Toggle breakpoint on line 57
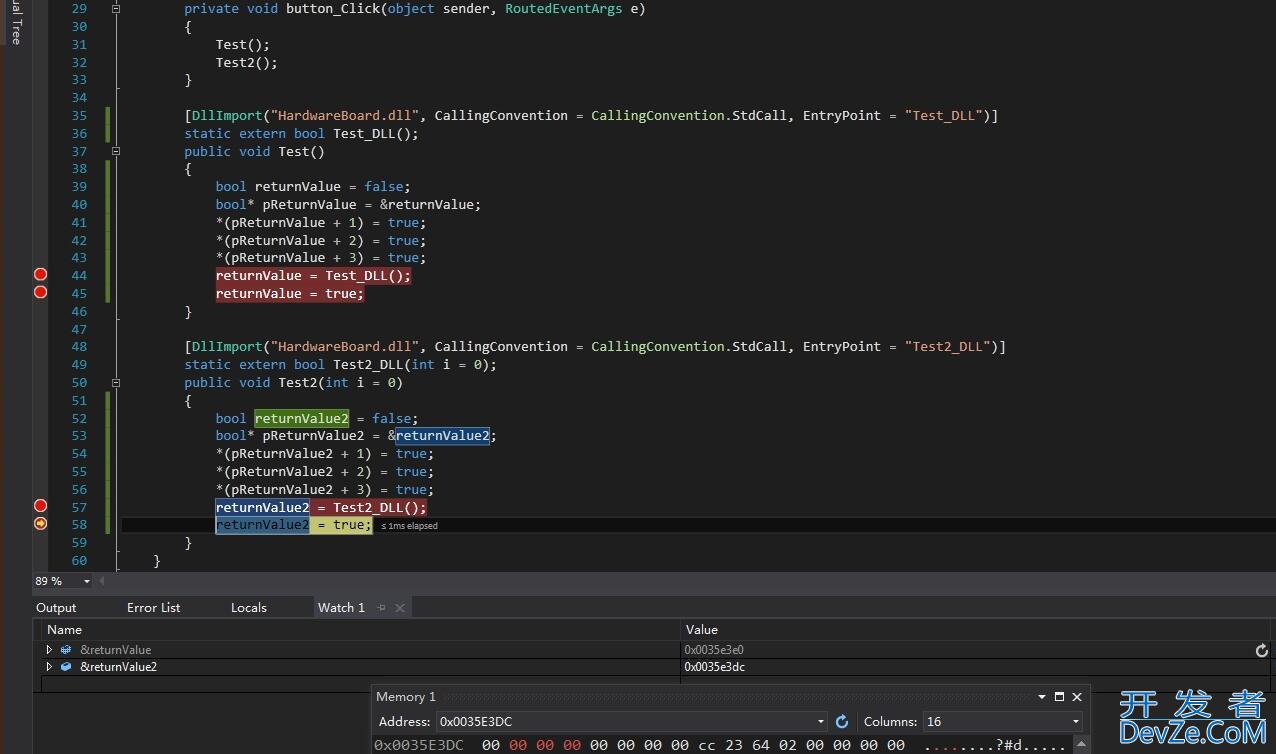 (41, 506)
